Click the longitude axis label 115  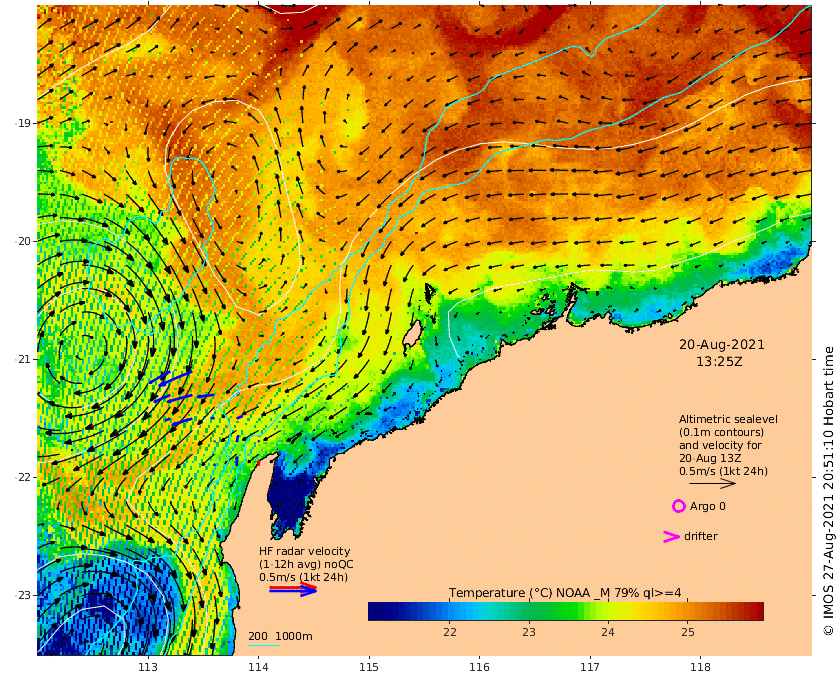click(x=369, y=667)
